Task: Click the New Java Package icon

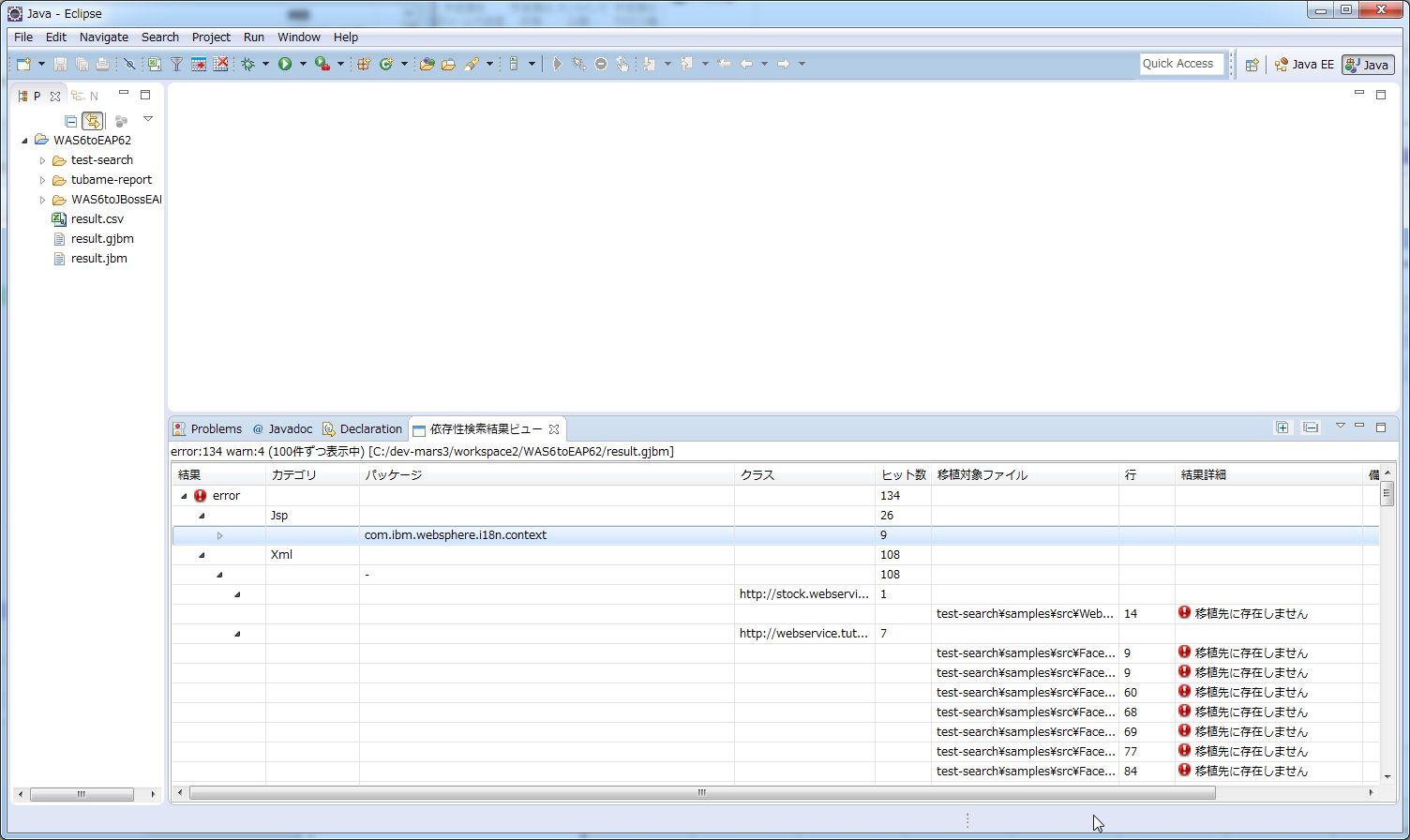Action: [364, 64]
